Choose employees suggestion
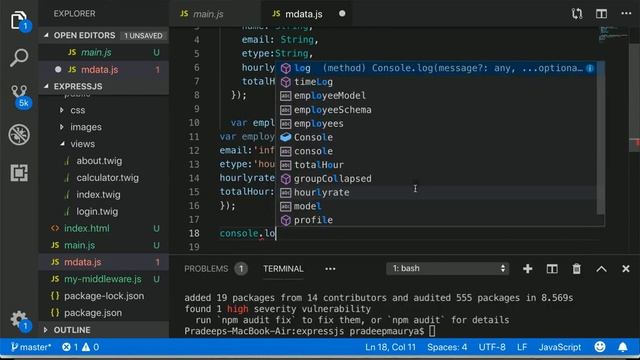640x360 pixels. pos(437,123)
